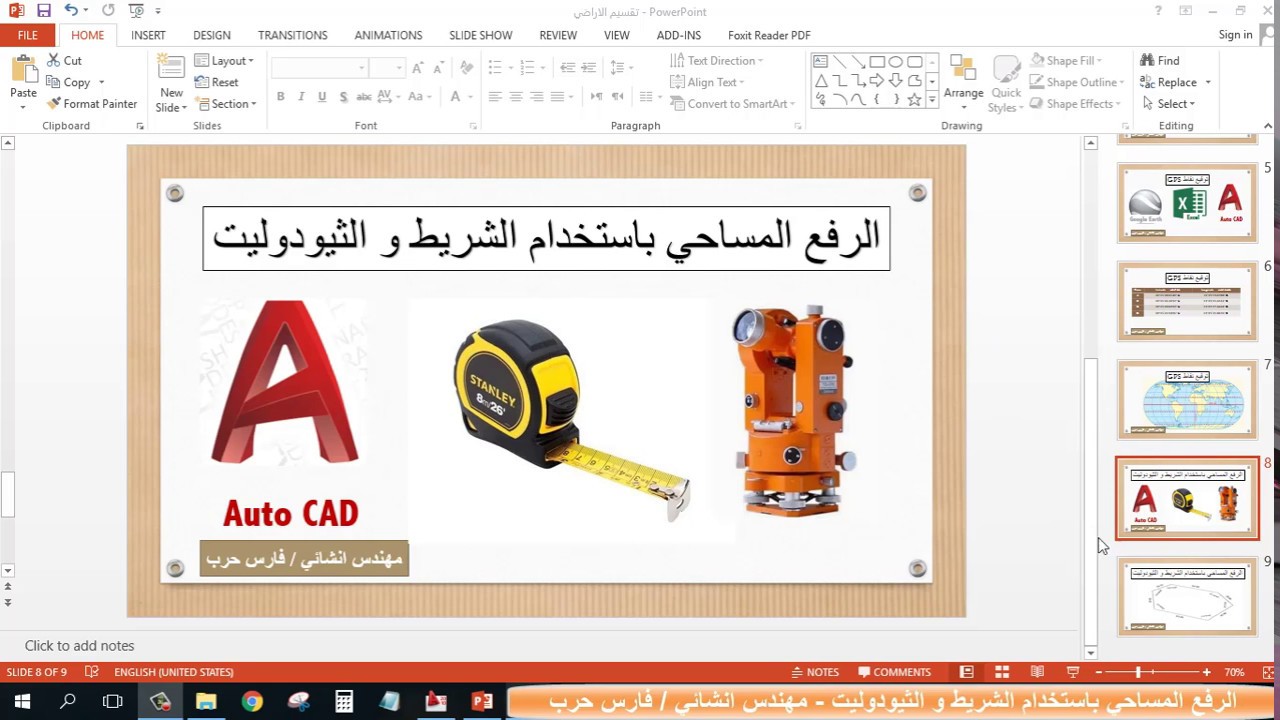Justify text in paragraph group

coord(558,97)
